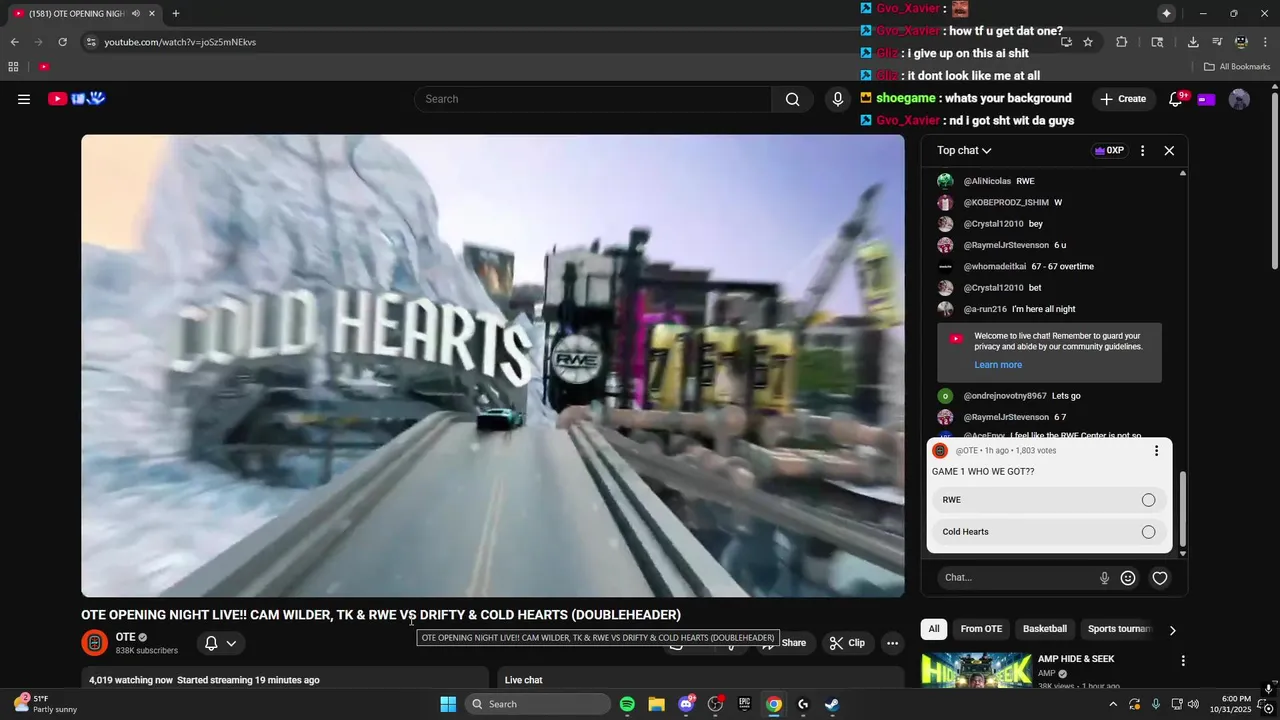Select the From OTE chip
Image resolution: width=1280 pixels, height=720 pixels.
(981, 629)
